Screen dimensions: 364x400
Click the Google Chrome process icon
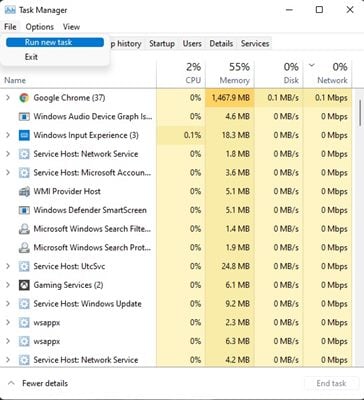(24, 98)
